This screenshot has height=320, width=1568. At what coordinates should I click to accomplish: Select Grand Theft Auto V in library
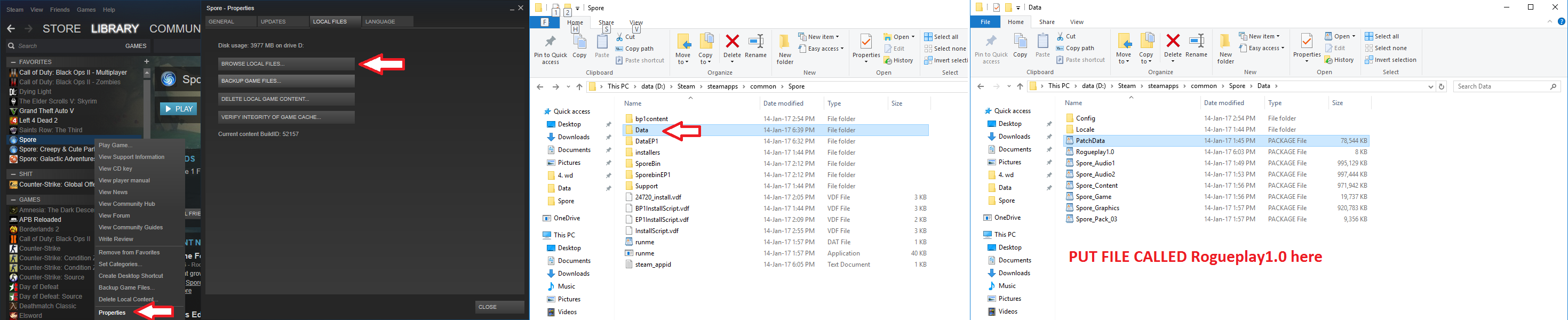click(x=46, y=111)
